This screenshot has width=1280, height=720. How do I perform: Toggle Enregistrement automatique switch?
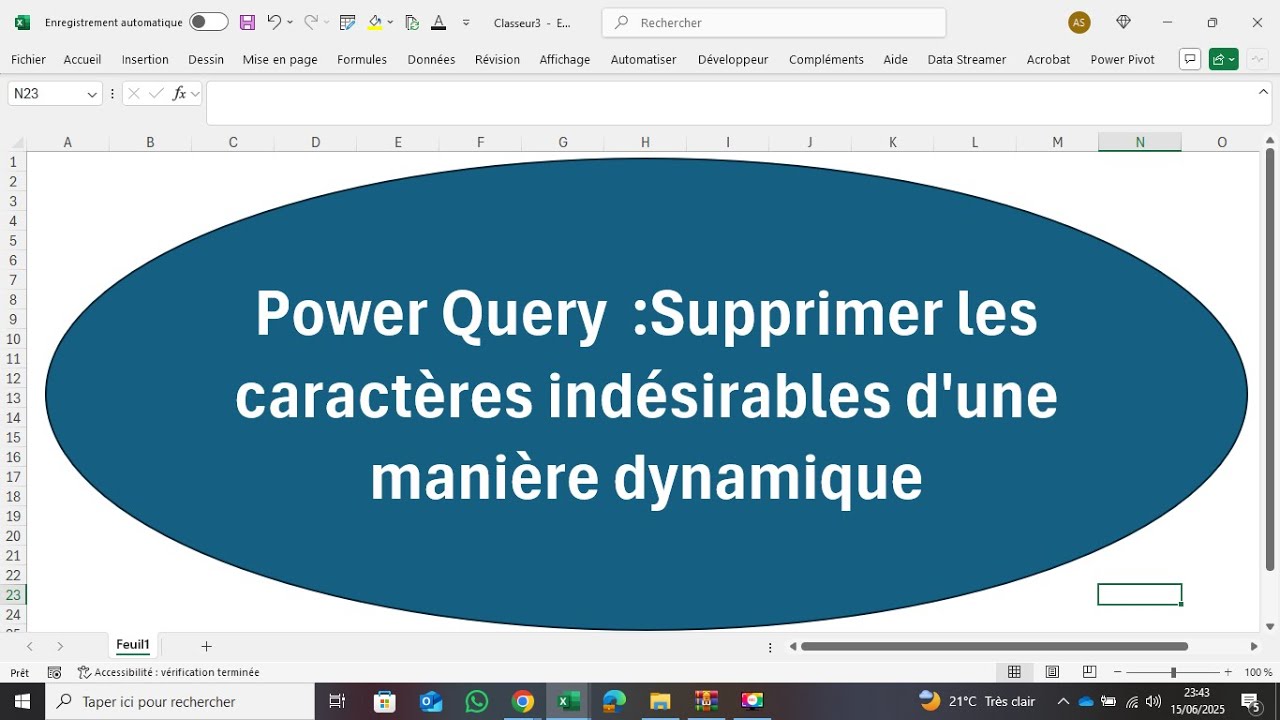click(208, 22)
